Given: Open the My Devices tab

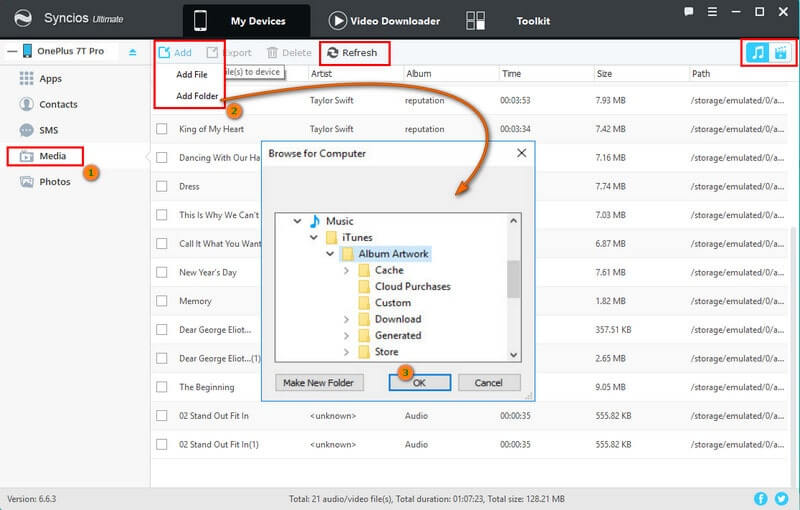Looking at the screenshot, I should (x=246, y=21).
